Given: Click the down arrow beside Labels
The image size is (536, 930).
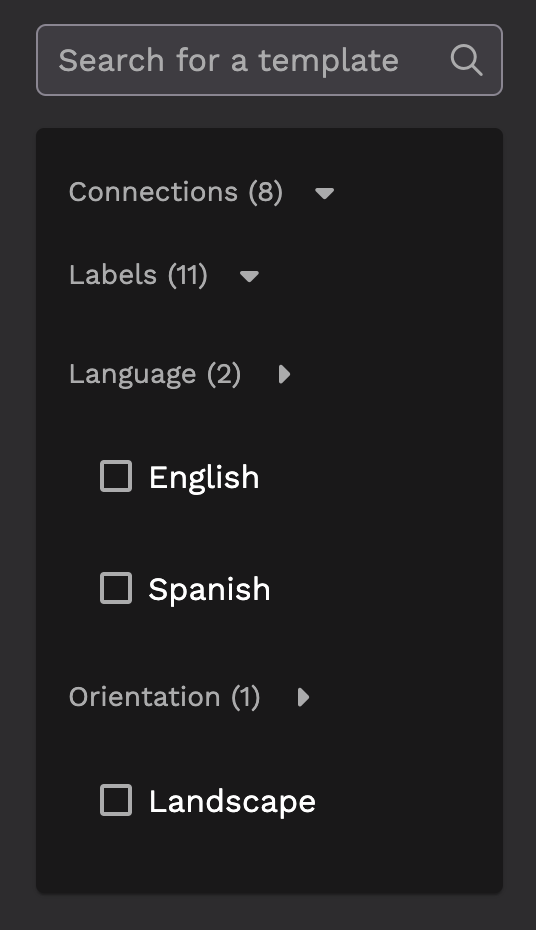Looking at the screenshot, I should point(249,276).
